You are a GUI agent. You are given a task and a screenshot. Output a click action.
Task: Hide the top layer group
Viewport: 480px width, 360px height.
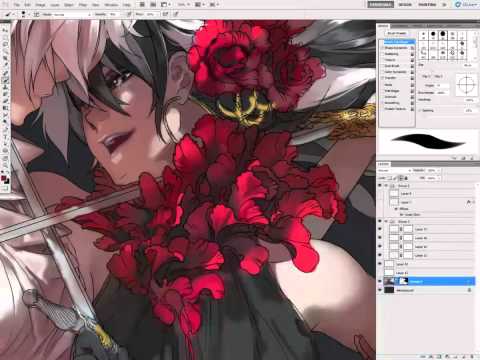pos(380,186)
